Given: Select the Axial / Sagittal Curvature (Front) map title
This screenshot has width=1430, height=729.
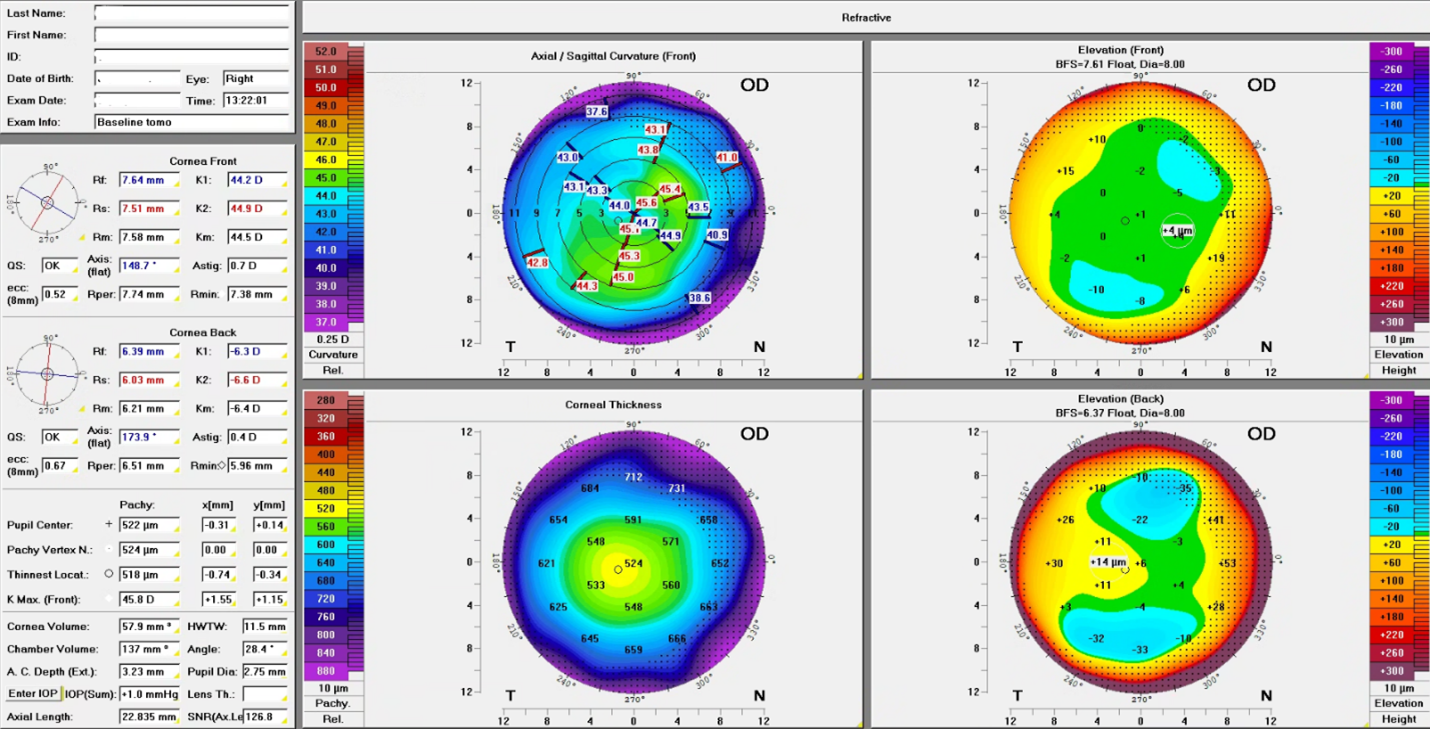Looking at the screenshot, I should click(613, 56).
